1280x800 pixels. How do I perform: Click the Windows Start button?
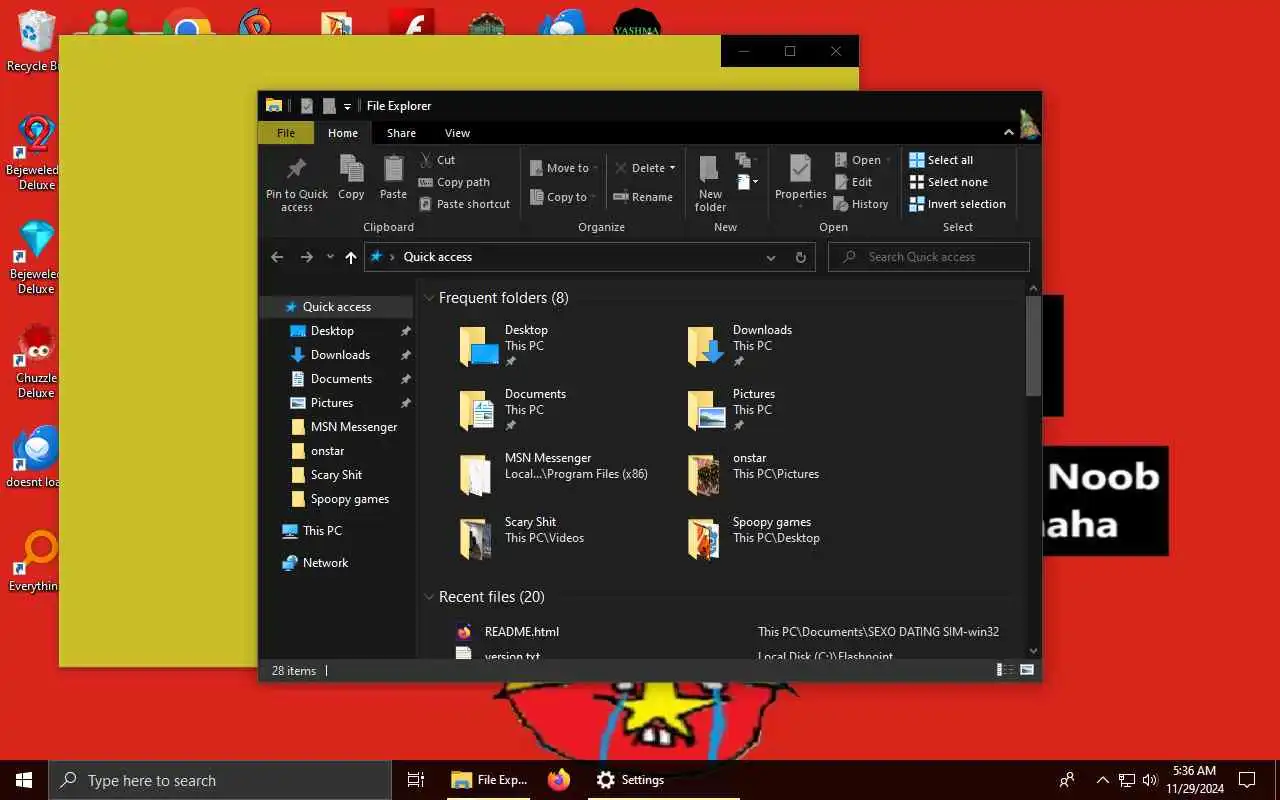pyautogui.click(x=24, y=780)
